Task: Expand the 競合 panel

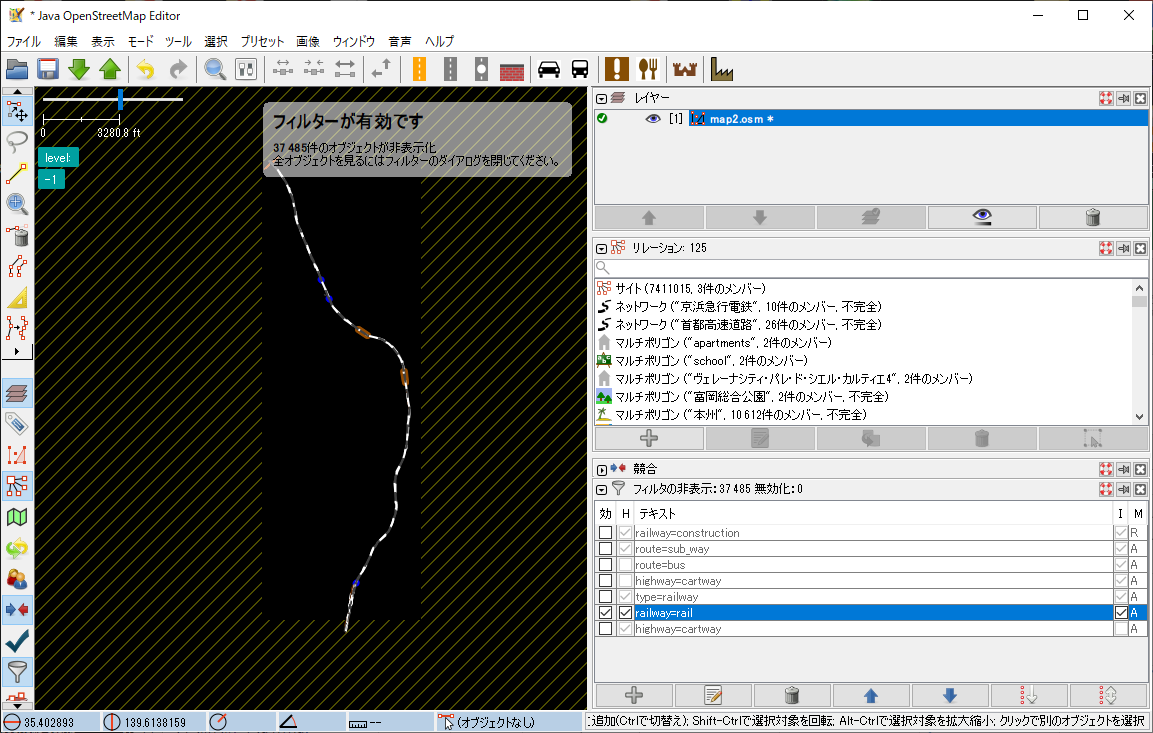Action: tap(602, 469)
